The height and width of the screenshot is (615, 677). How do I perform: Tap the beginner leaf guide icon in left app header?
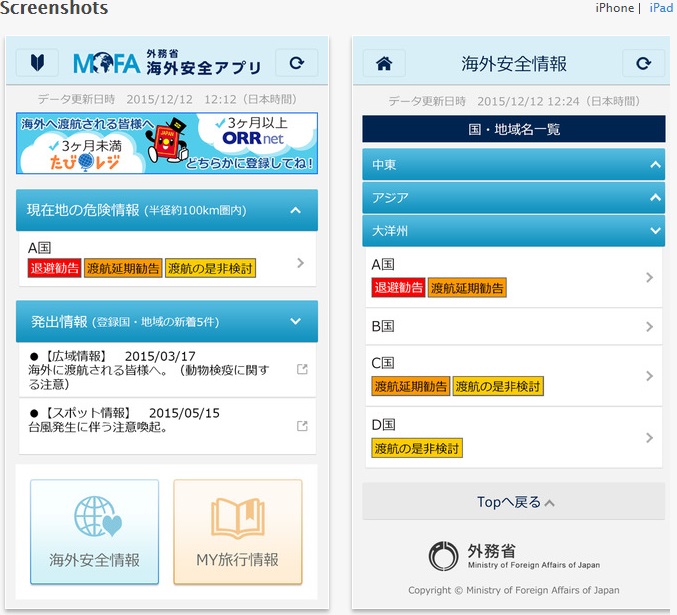pos(38,63)
